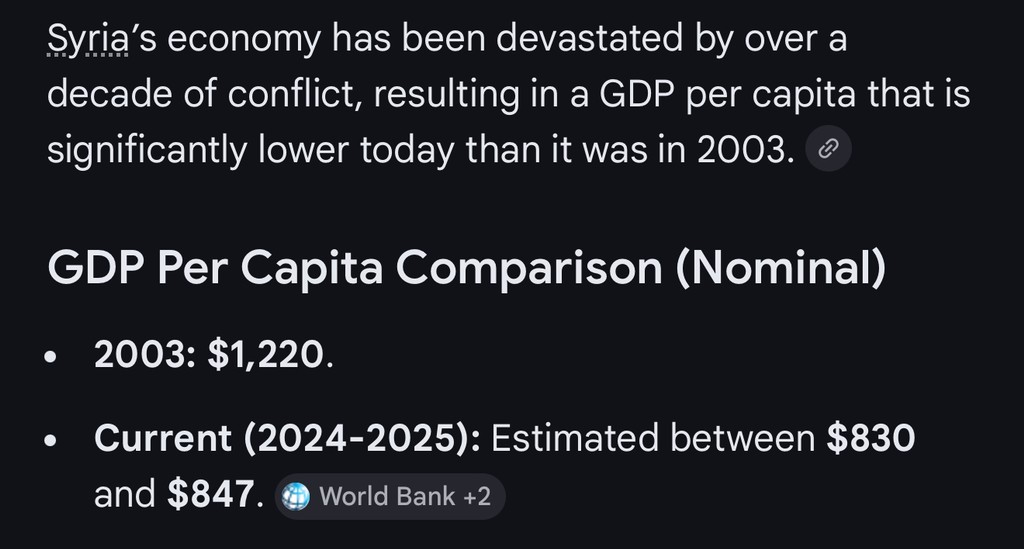Image resolution: width=1024 pixels, height=549 pixels.
Task: Click the words significantly lower today
Action: [x=254, y=150]
